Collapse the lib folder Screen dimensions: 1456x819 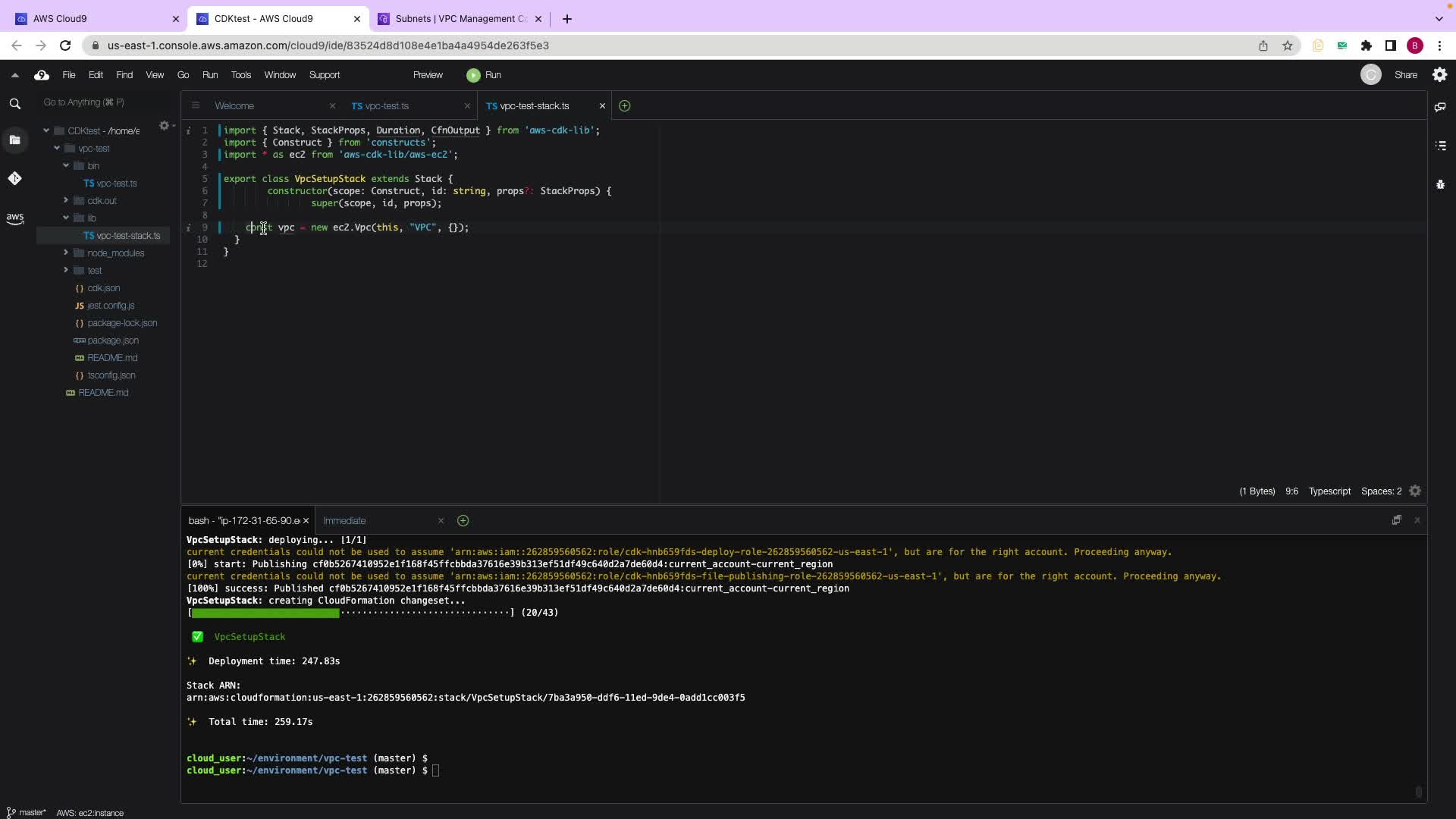(x=66, y=218)
